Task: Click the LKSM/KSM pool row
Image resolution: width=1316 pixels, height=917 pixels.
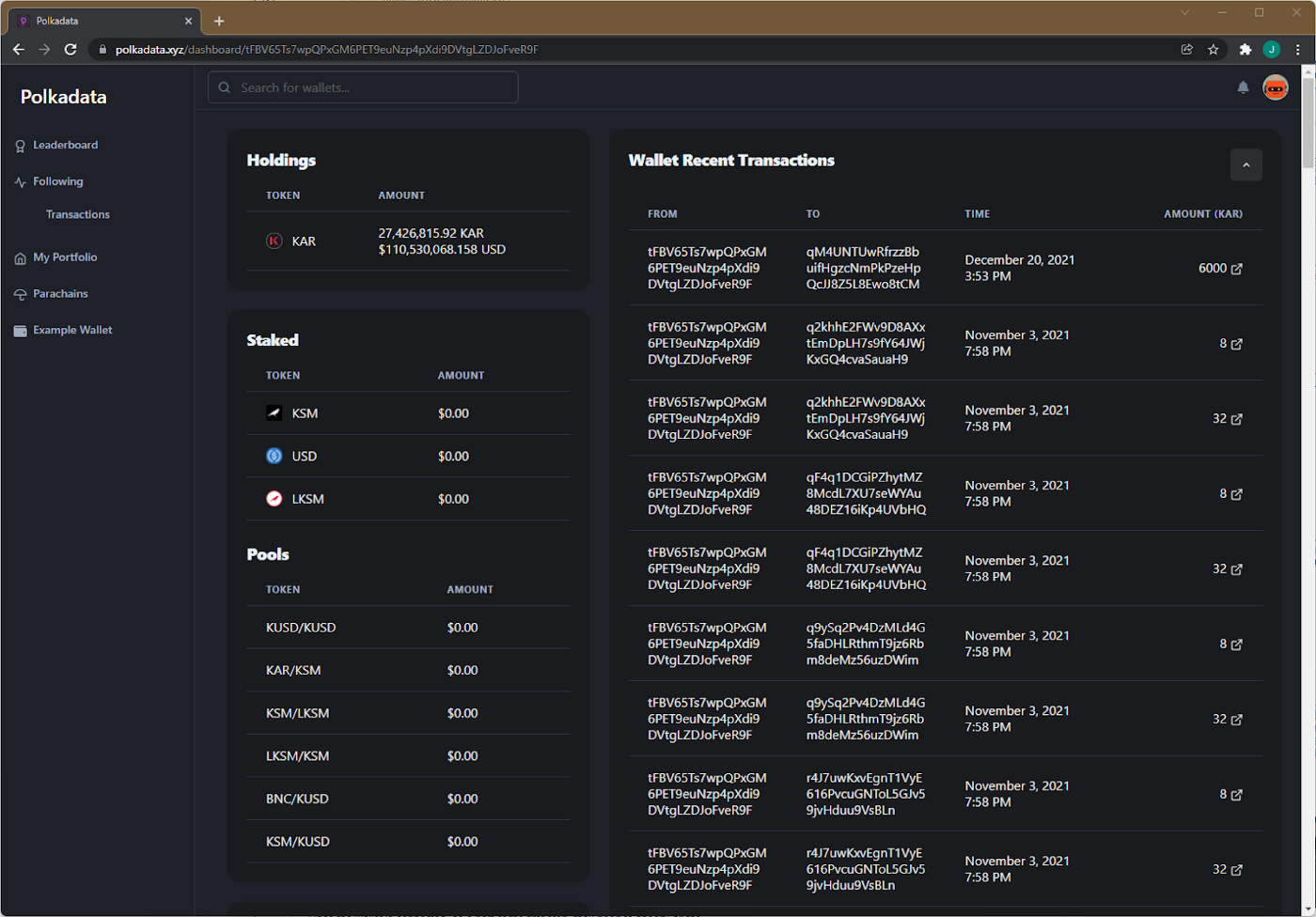Action: point(408,755)
